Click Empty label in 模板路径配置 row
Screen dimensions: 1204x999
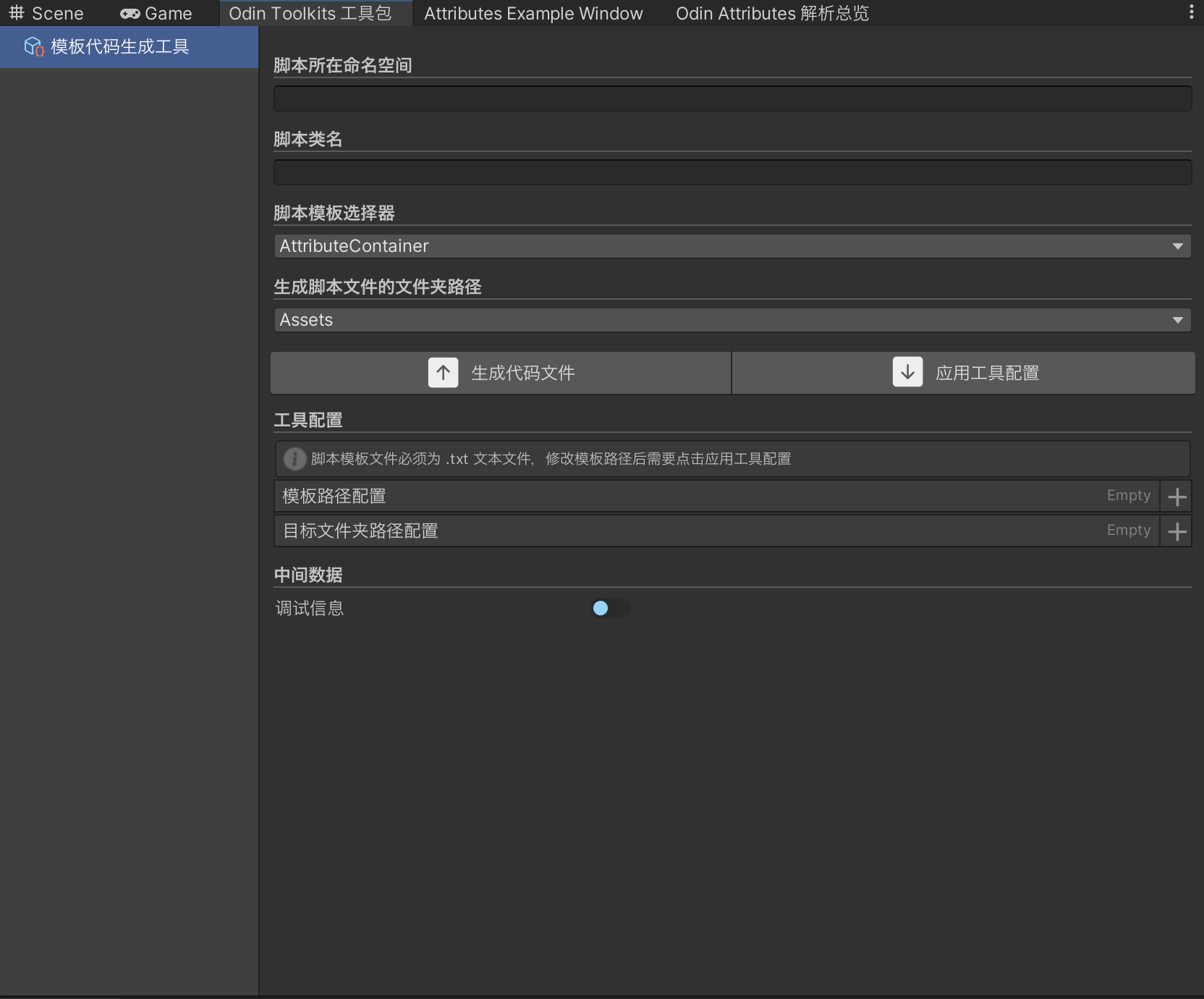(1129, 496)
